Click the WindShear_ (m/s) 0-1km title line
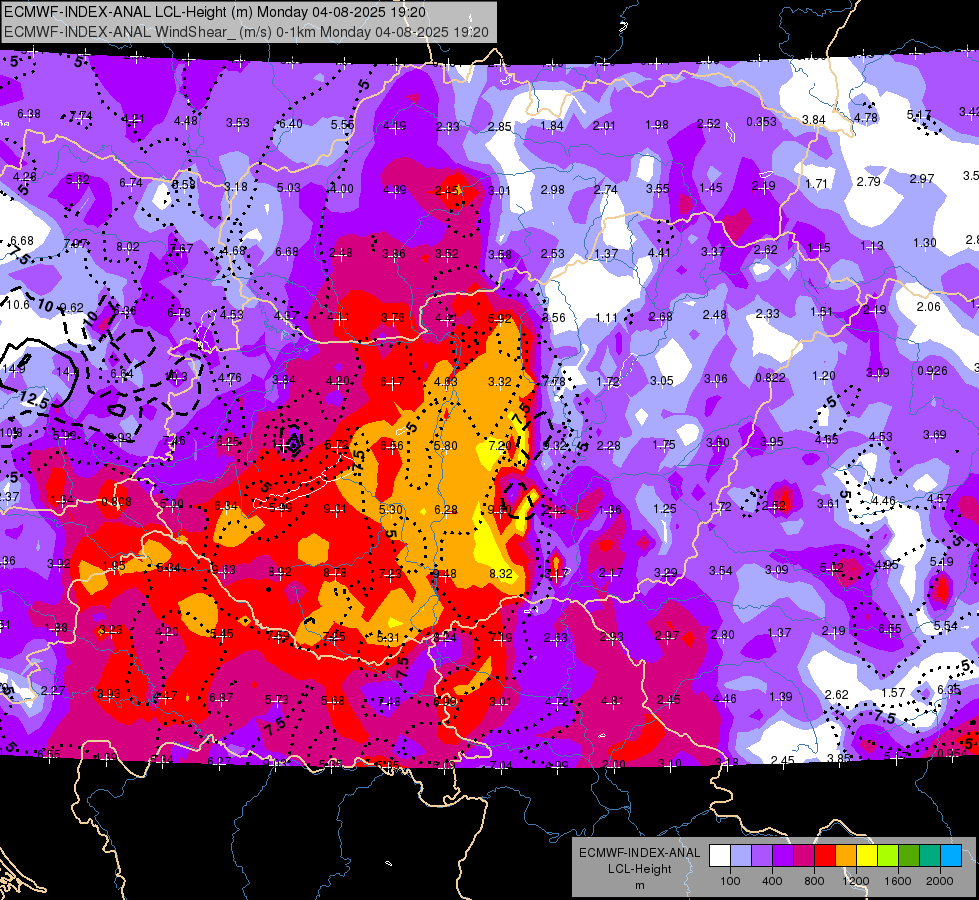This screenshot has width=979, height=900. [x=246, y=32]
